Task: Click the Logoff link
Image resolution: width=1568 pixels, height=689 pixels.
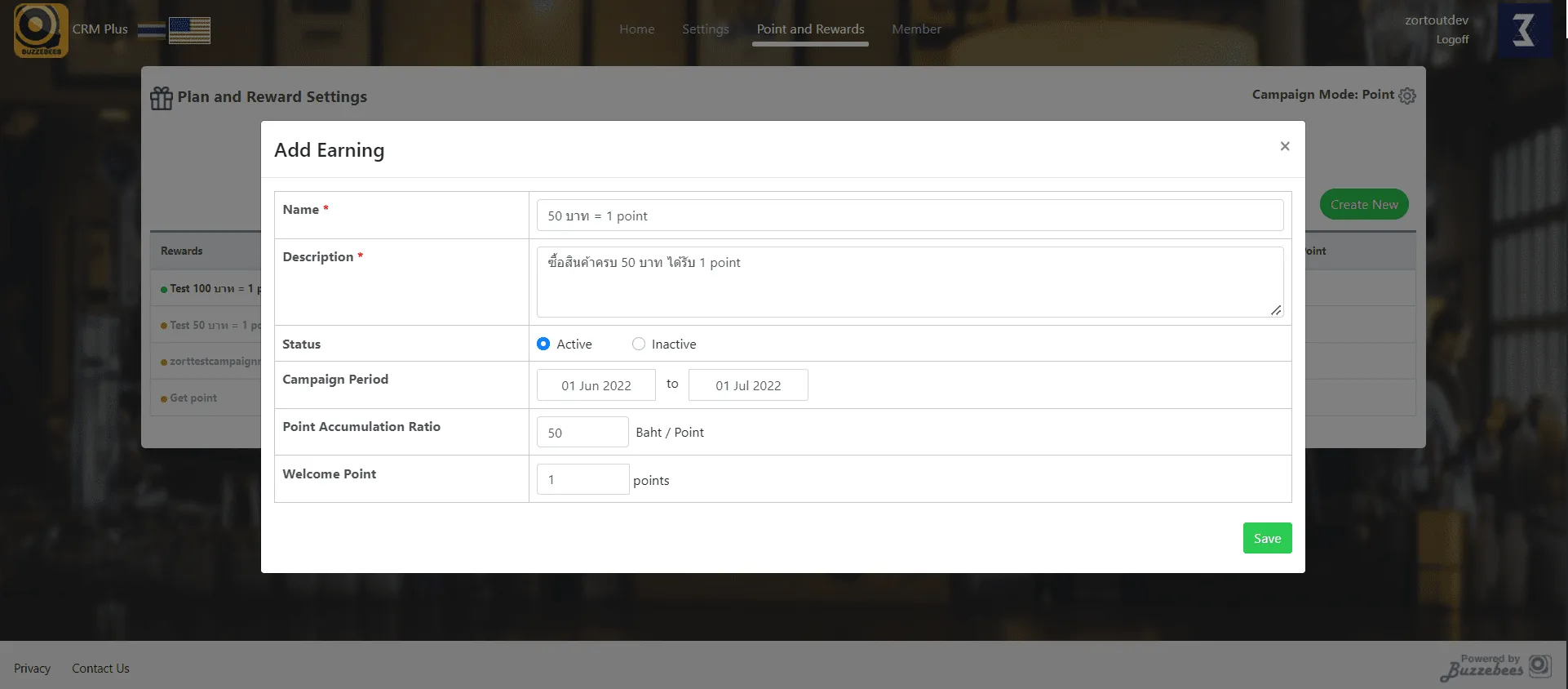Action: point(1452,40)
